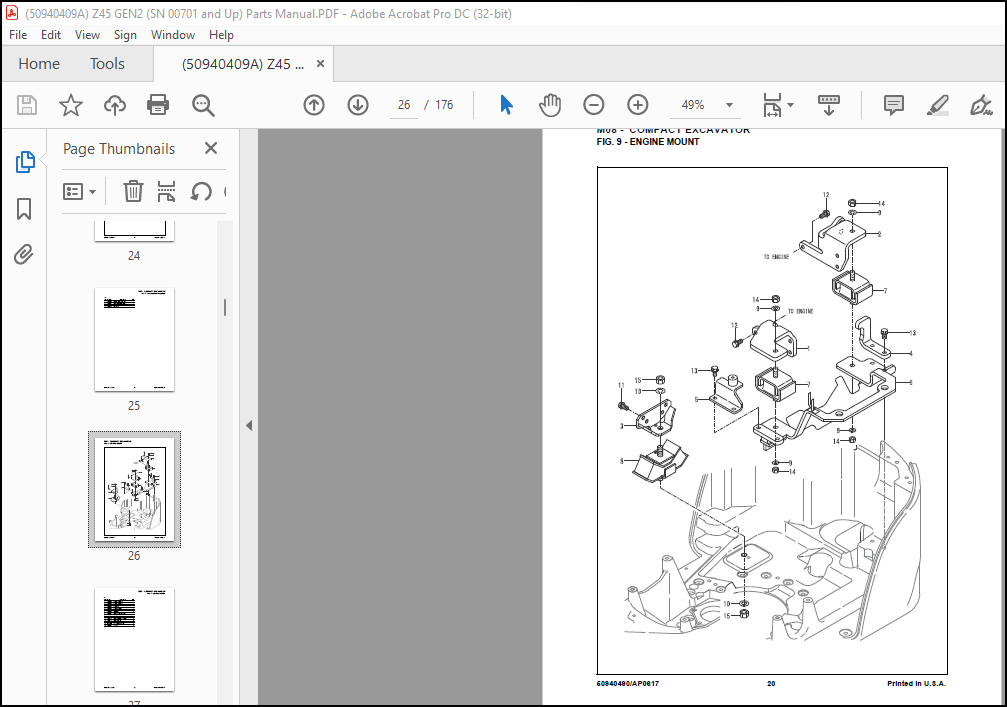Click the 50940480/AP0617 footer text

tap(627, 683)
